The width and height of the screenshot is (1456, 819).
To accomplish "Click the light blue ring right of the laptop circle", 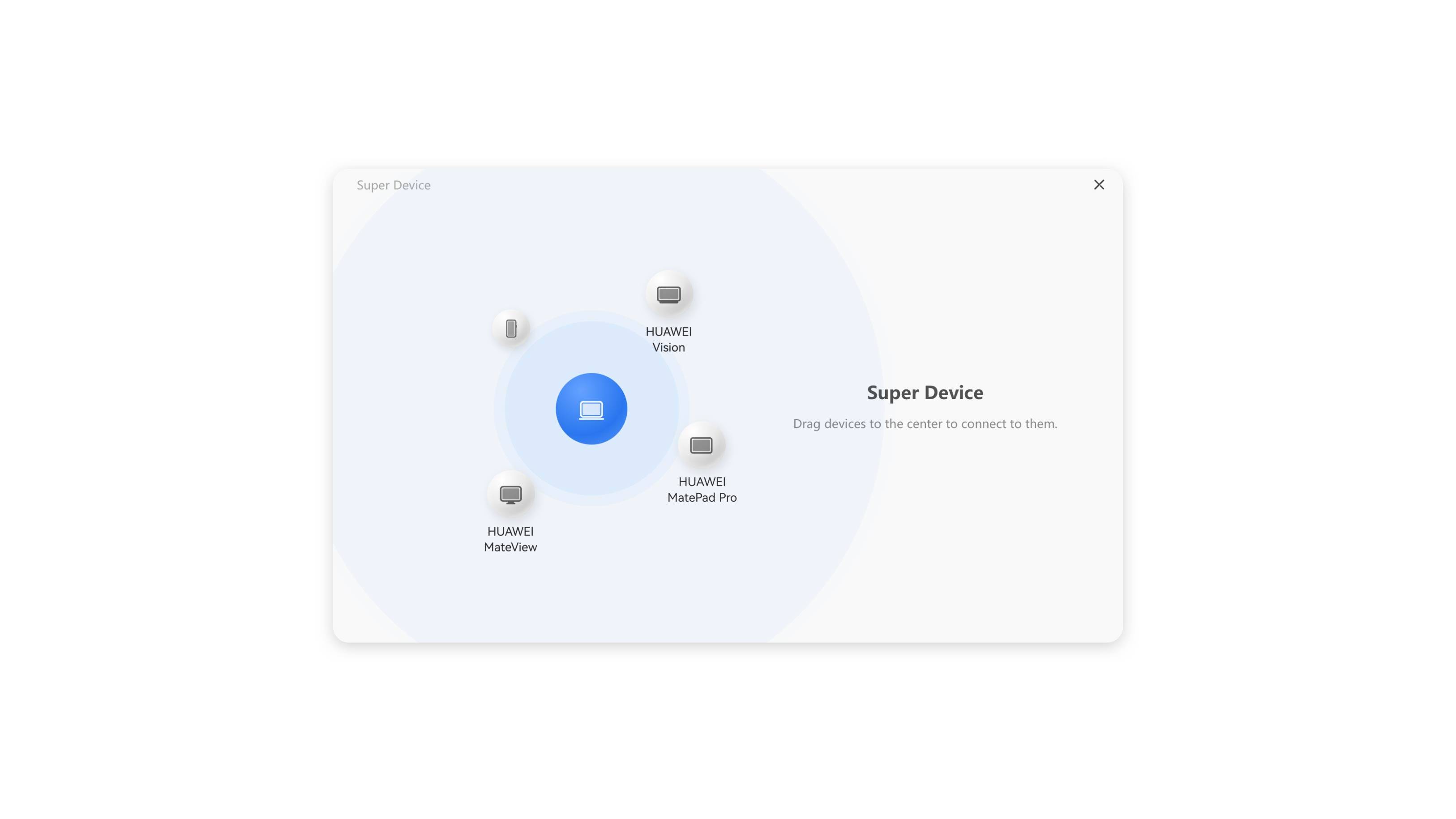I will coord(653,408).
